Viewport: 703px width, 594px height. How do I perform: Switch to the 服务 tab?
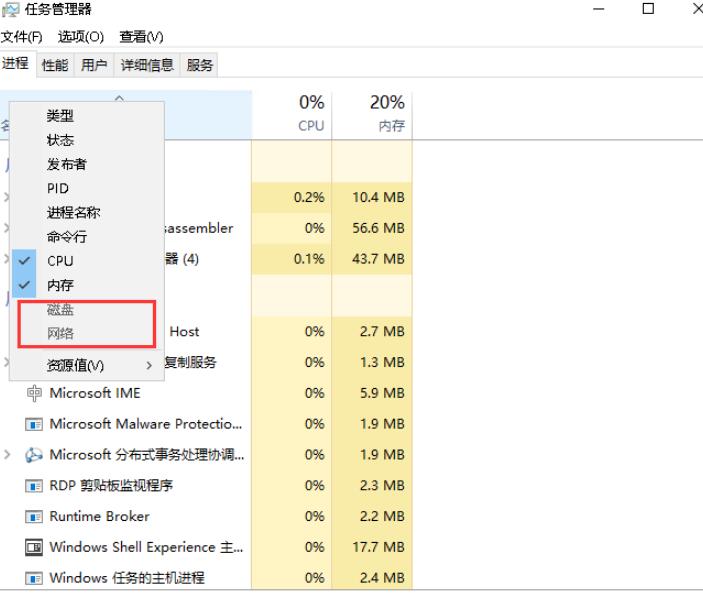[200, 65]
